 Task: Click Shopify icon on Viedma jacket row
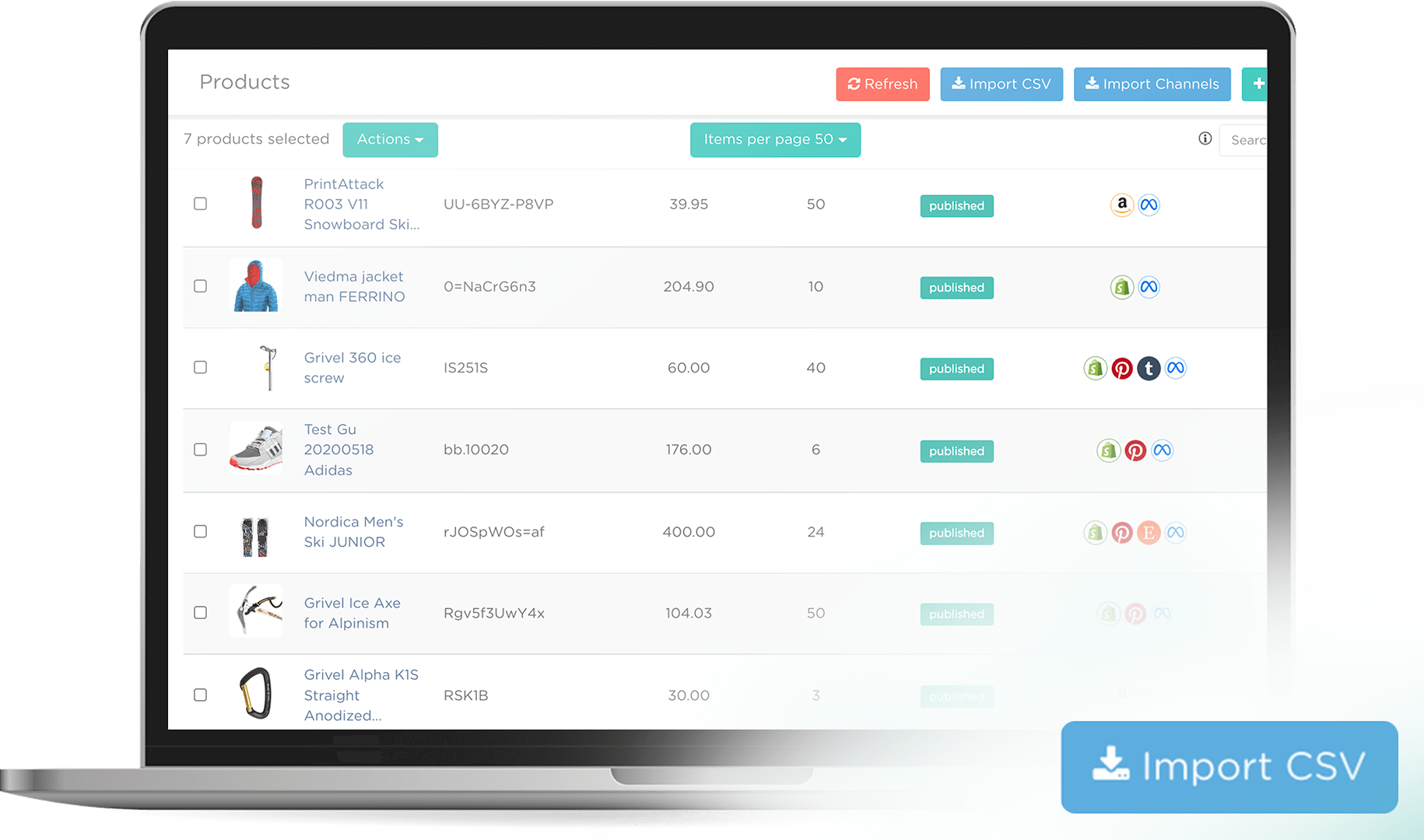[x=1121, y=287]
